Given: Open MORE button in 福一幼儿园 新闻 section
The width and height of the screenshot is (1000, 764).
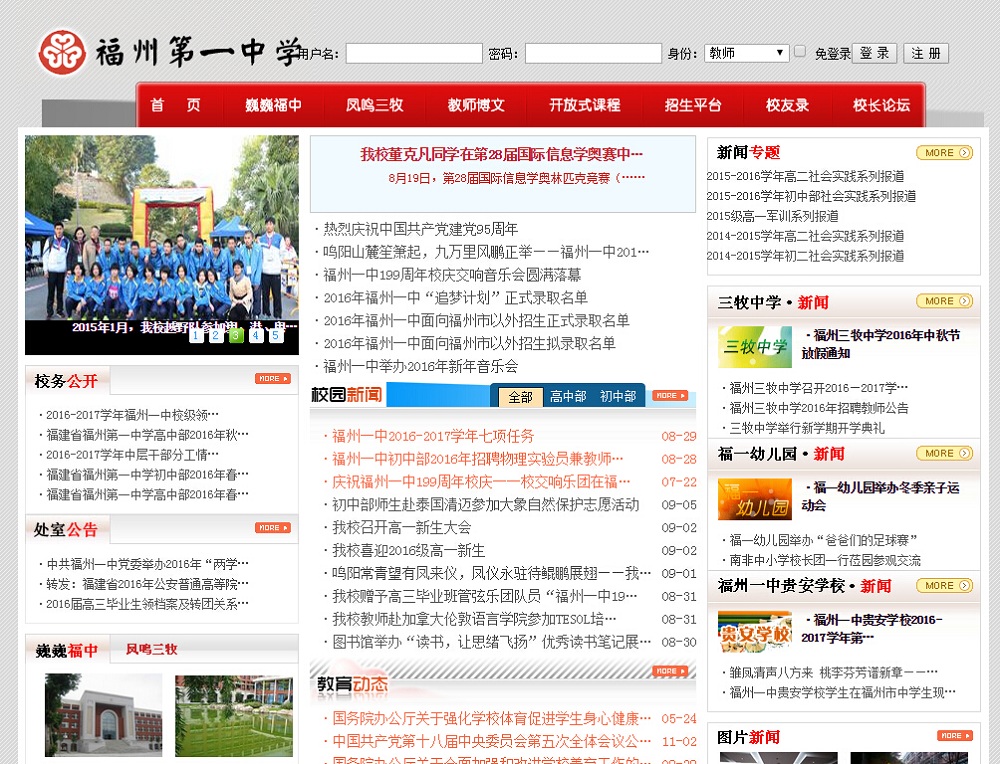Looking at the screenshot, I should (x=944, y=453).
